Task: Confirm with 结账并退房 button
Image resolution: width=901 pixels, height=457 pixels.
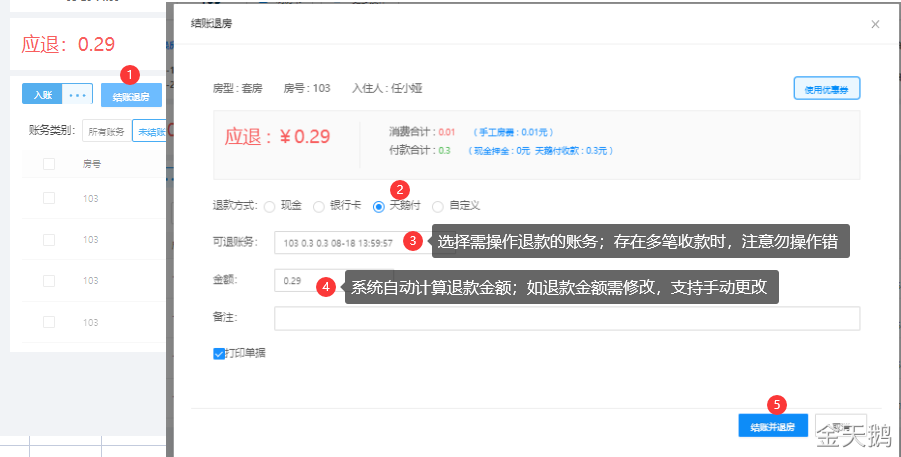Action: coord(773,426)
